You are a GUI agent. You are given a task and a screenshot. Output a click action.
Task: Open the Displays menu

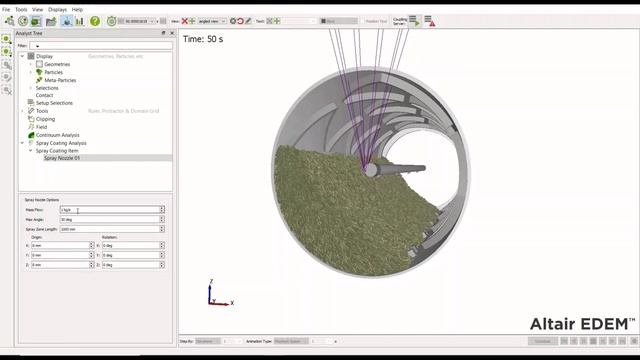[57, 9]
